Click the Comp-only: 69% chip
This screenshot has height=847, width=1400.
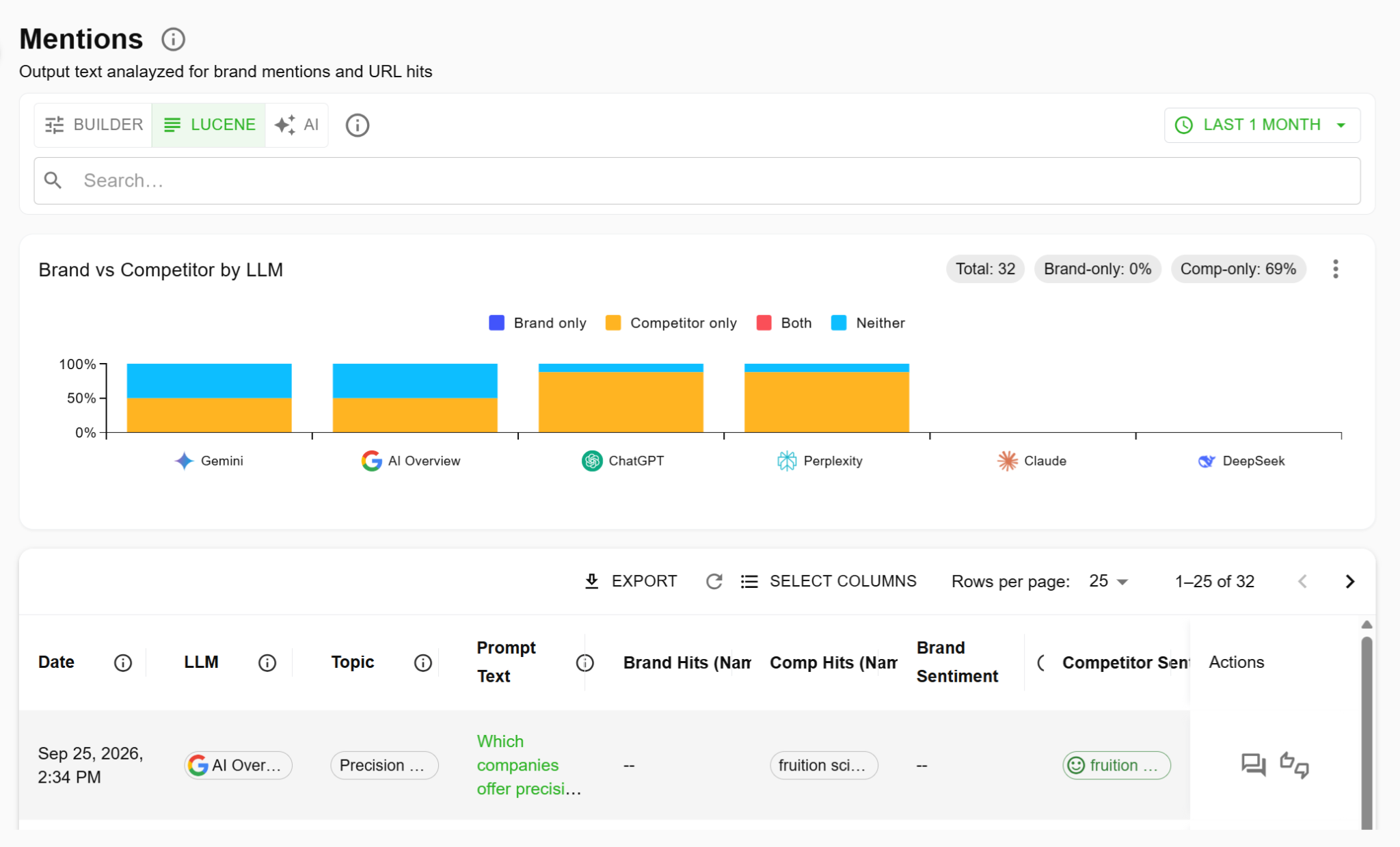[x=1238, y=269]
